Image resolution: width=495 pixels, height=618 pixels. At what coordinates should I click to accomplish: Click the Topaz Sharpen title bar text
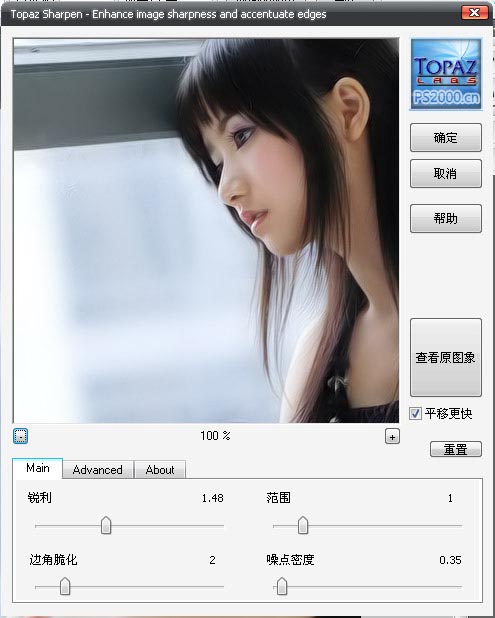(x=168, y=14)
